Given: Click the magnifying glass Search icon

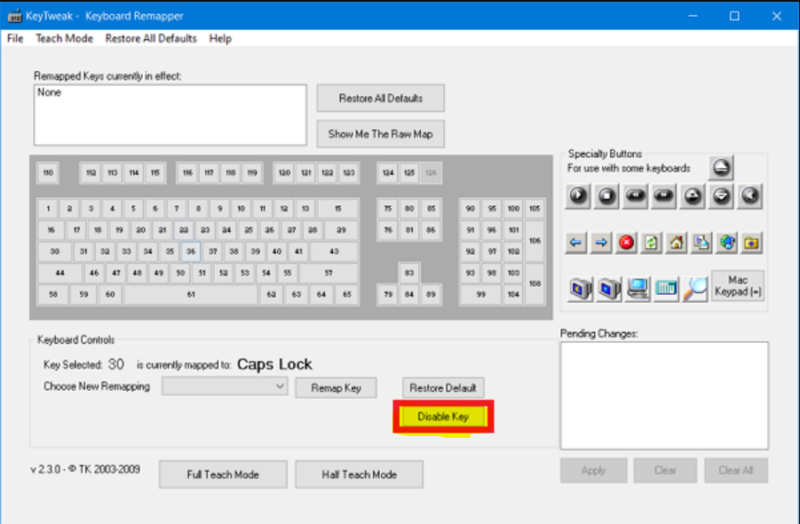Looking at the screenshot, I should [x=696, y=289].
